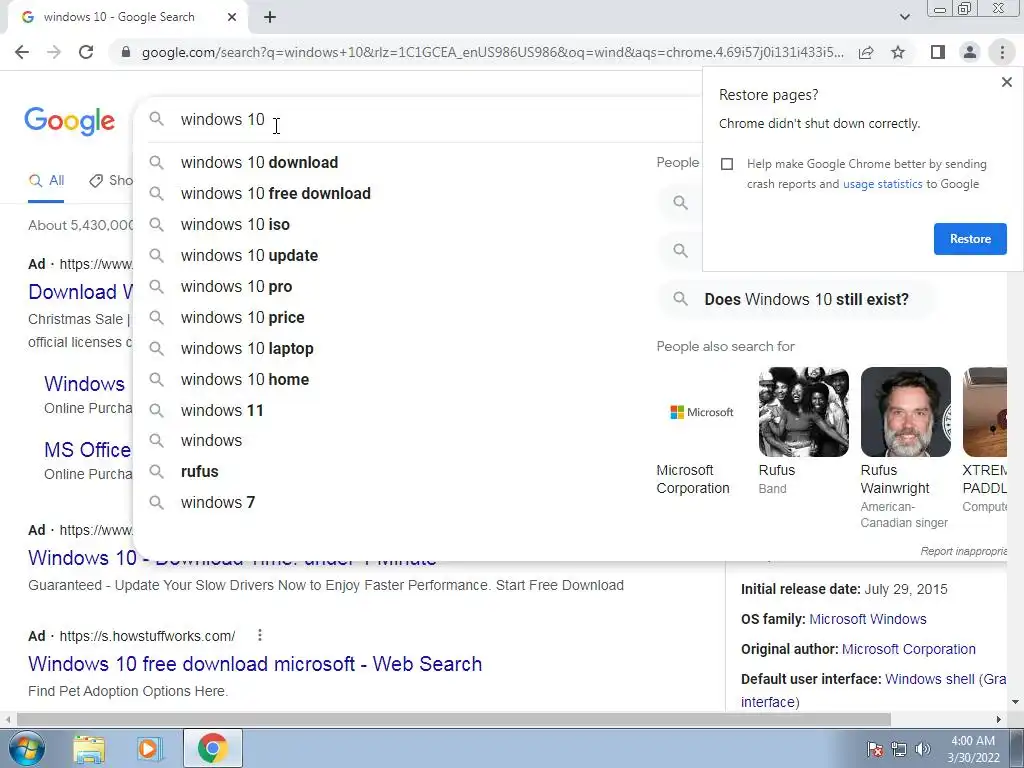Click in the windows 10 search box
1024x768 pixels.
point(418,120)
